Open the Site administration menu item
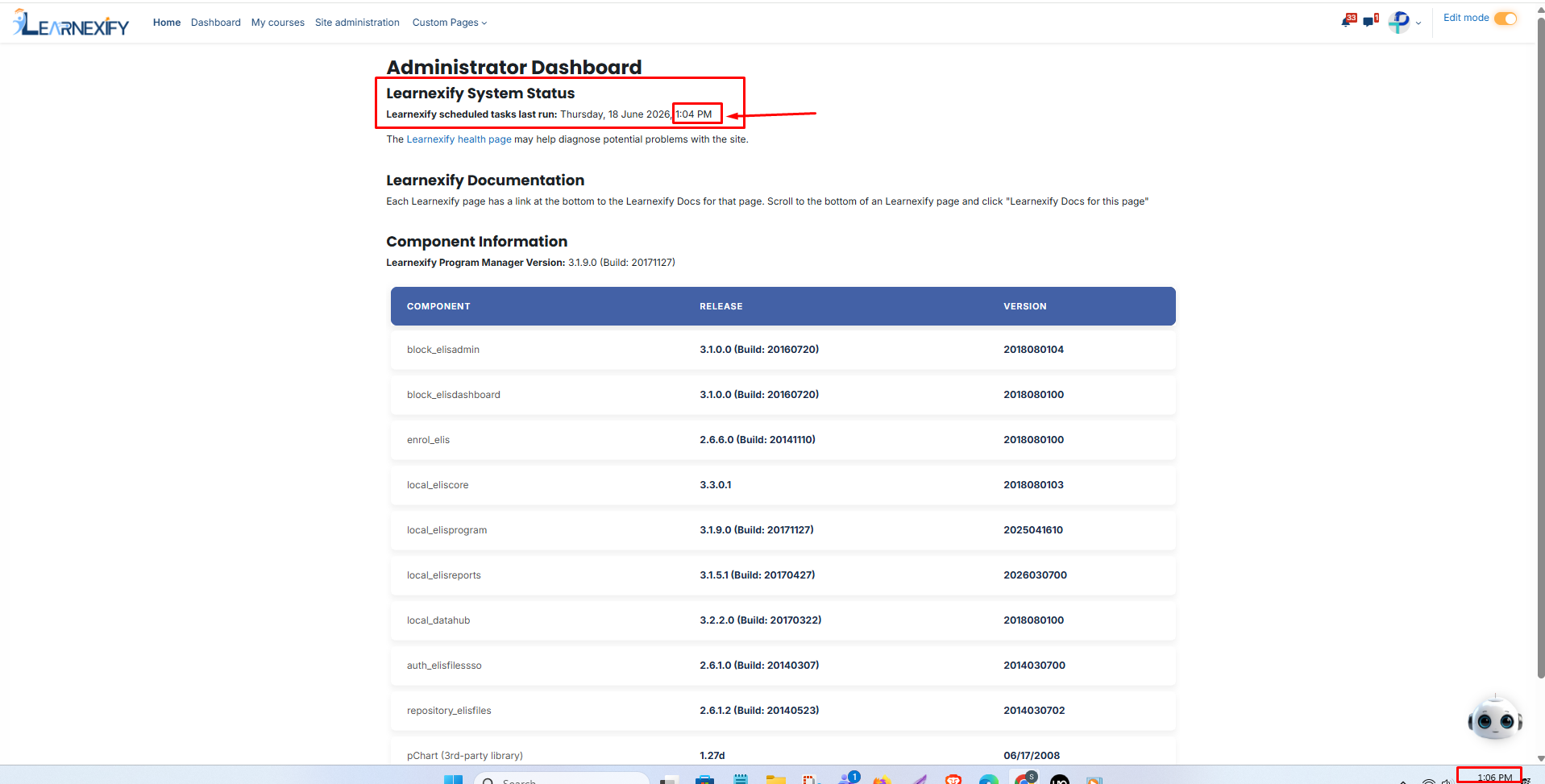 point(357,23)
